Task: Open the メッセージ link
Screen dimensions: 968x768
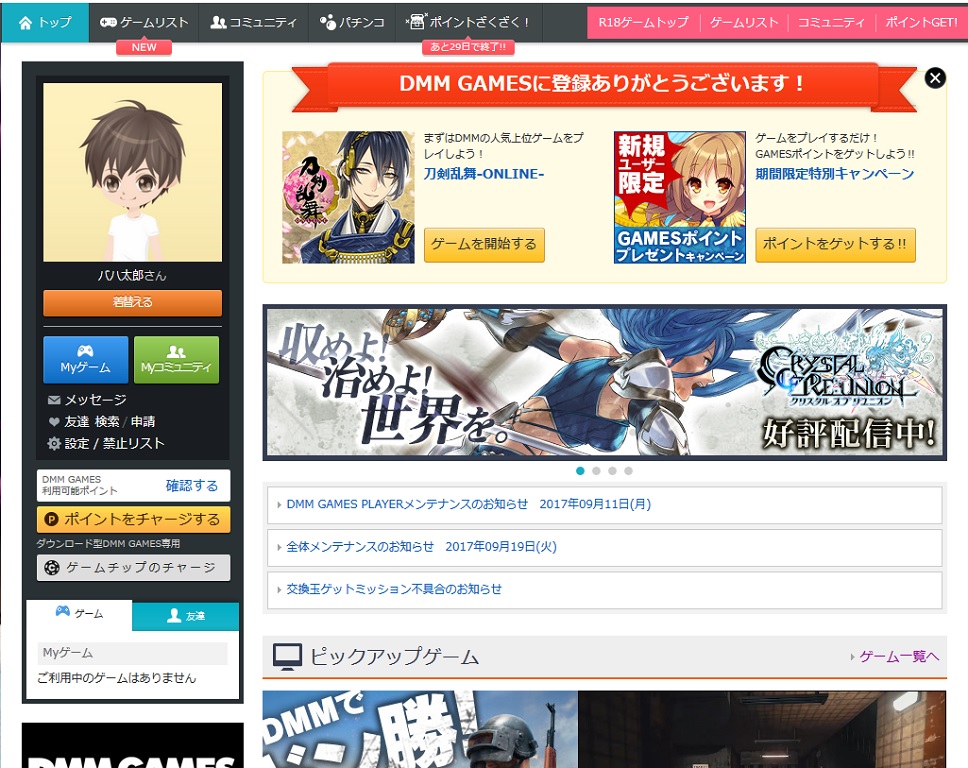Action: (x=96, y=400)
